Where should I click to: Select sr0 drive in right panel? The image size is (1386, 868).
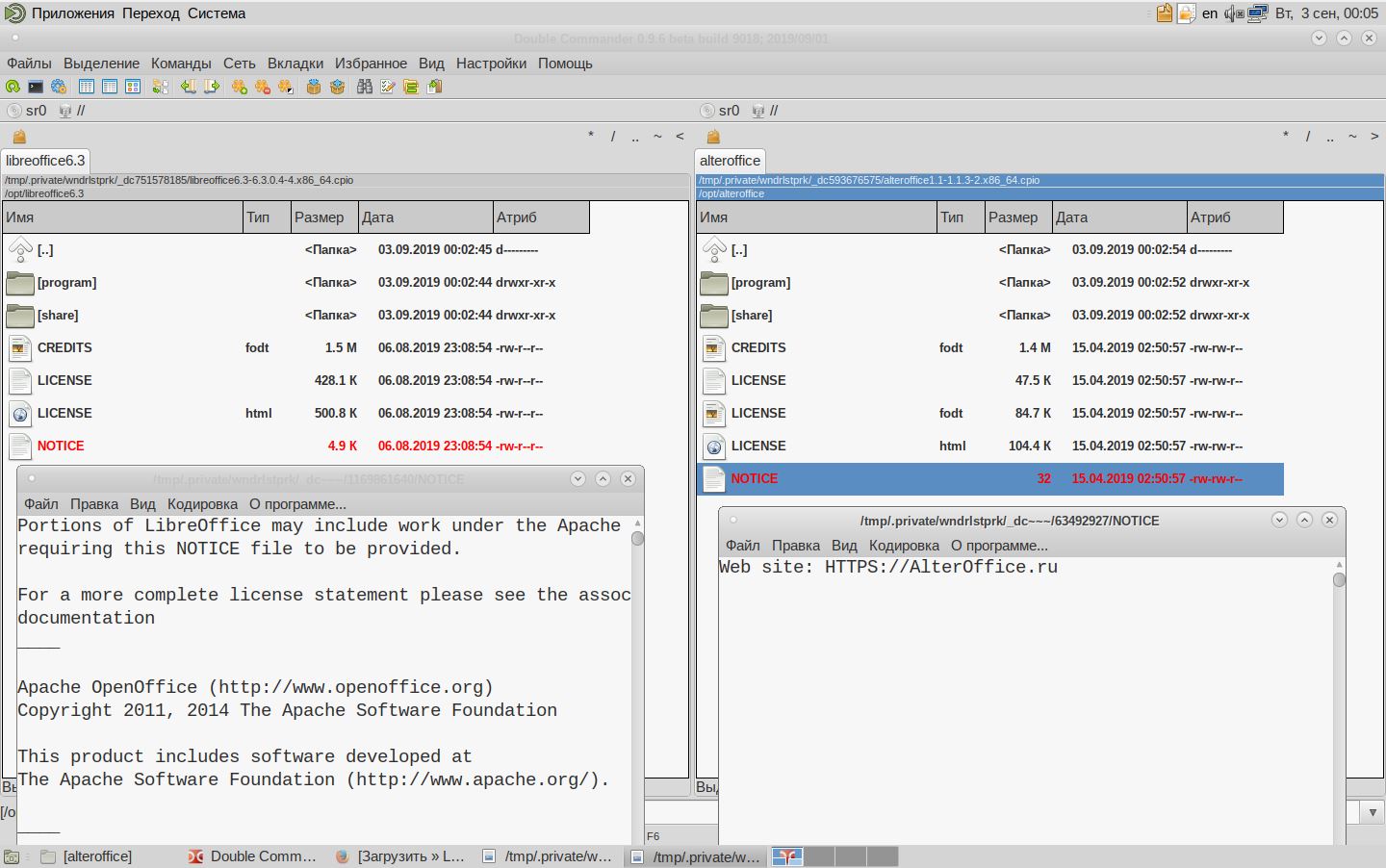point(721,111)
